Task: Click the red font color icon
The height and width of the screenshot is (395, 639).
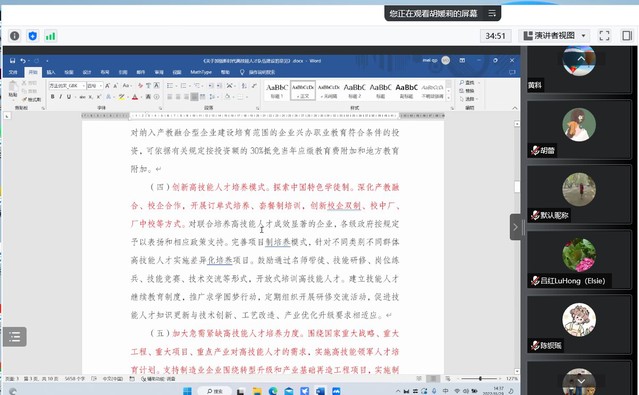Action: pos(134,97)
